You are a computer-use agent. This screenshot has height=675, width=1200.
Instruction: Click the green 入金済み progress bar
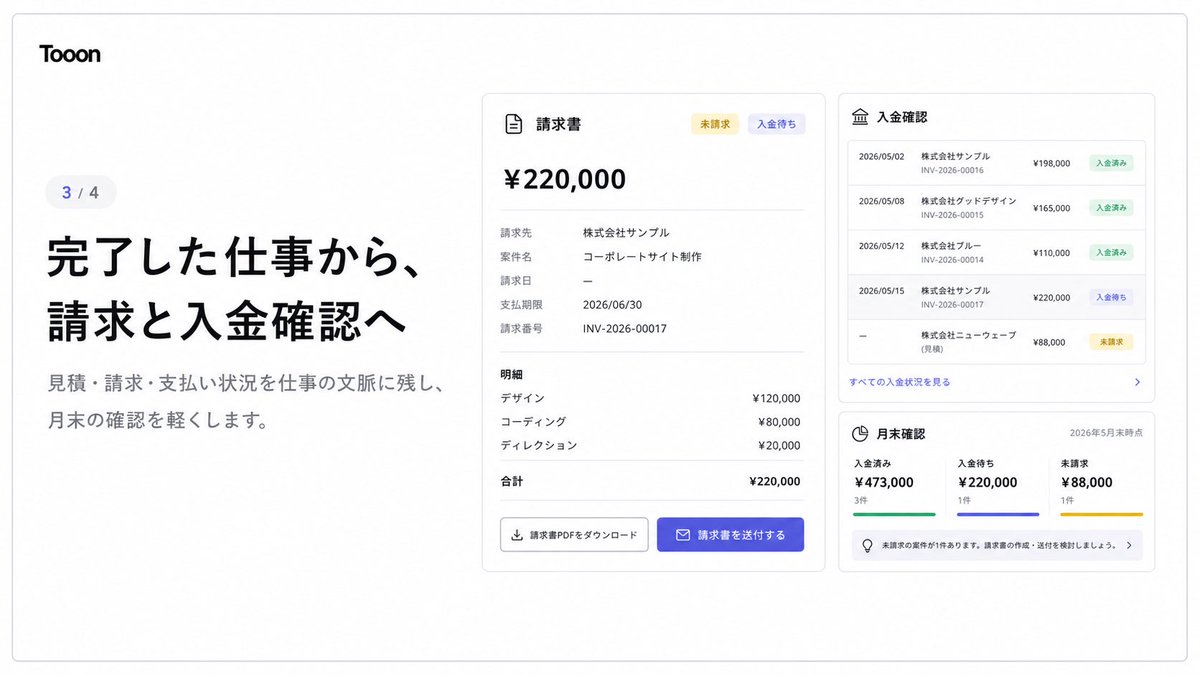(894, 514)
